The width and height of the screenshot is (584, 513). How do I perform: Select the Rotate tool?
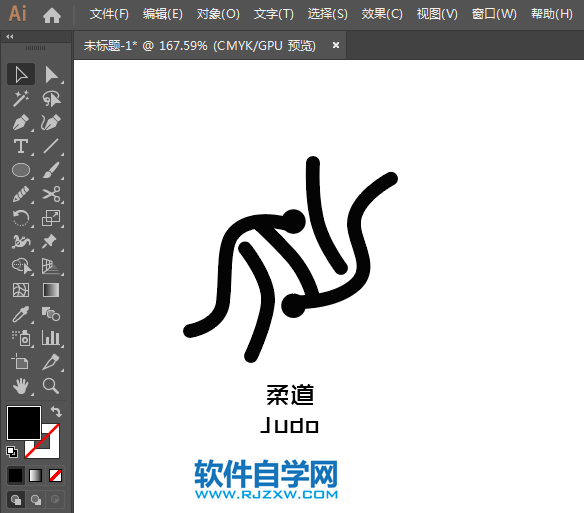[x=21, y=218]
